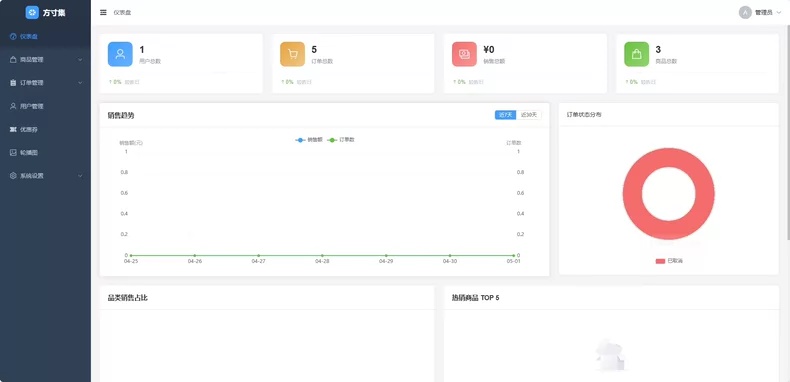Click the red 销售总额 money icon
This screenshot has width=790, height=382.
(464, 54)
